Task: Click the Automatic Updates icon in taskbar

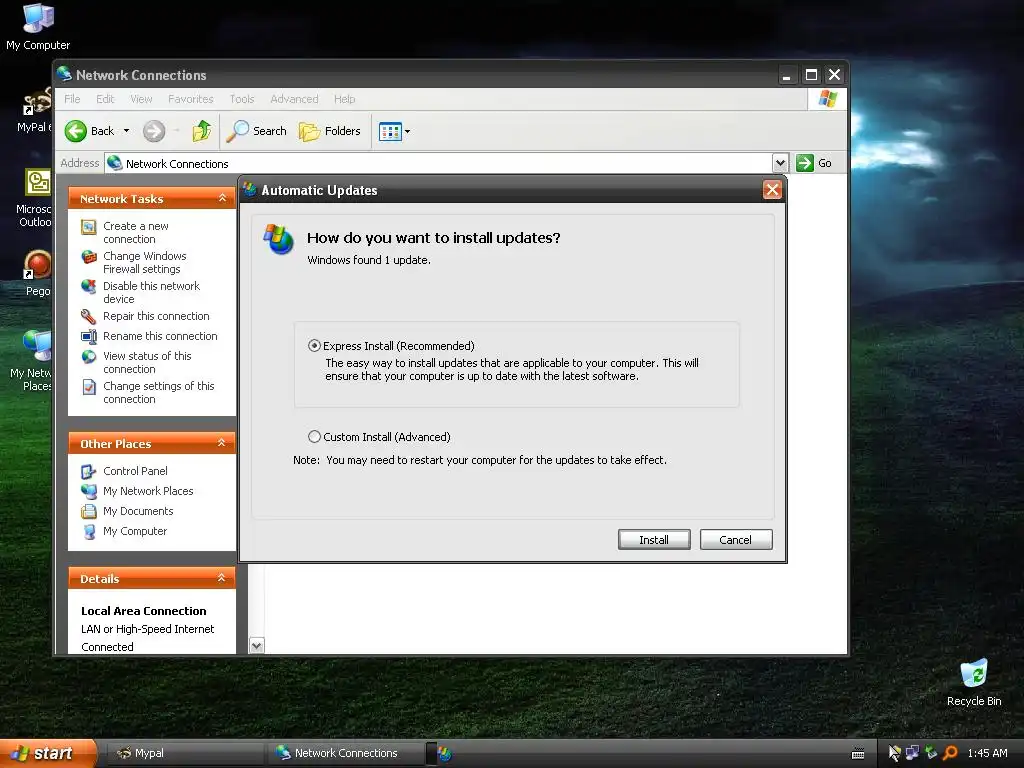Action: click(x=445, y=754)
